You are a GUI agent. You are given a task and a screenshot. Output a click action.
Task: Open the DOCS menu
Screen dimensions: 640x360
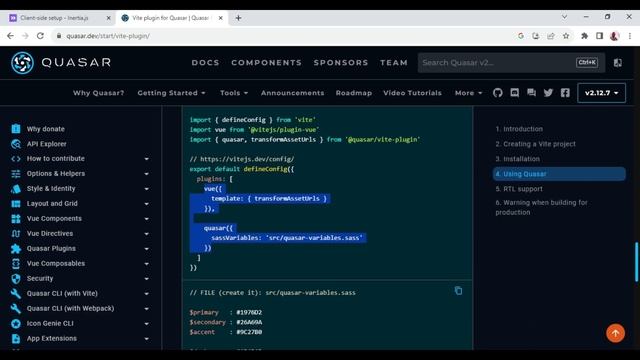pos(205,62)
